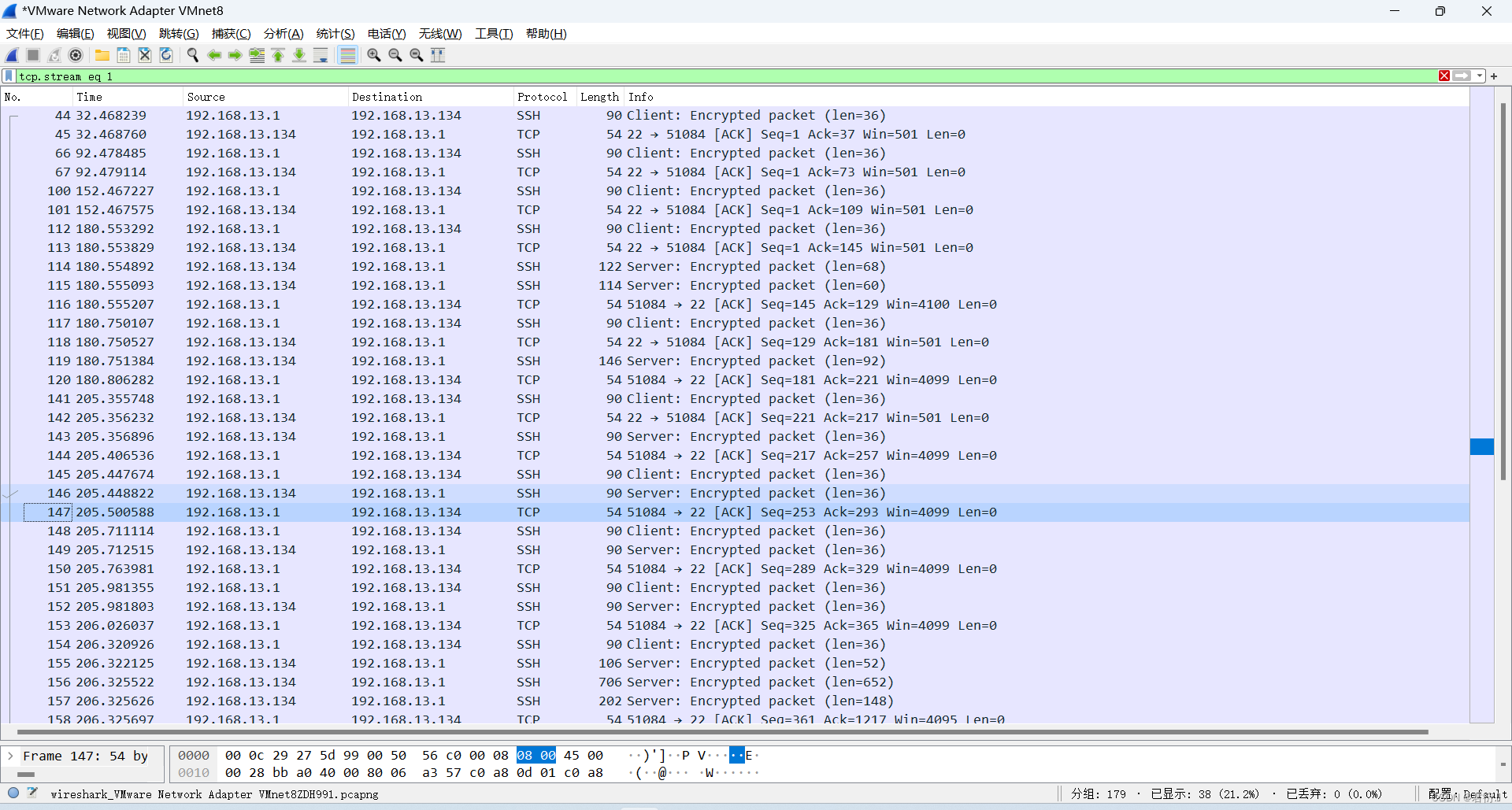The image size is (1512, 810).
Task: Open the 捕获 menu
Action: pyautogui.click(x=231, y=34)
